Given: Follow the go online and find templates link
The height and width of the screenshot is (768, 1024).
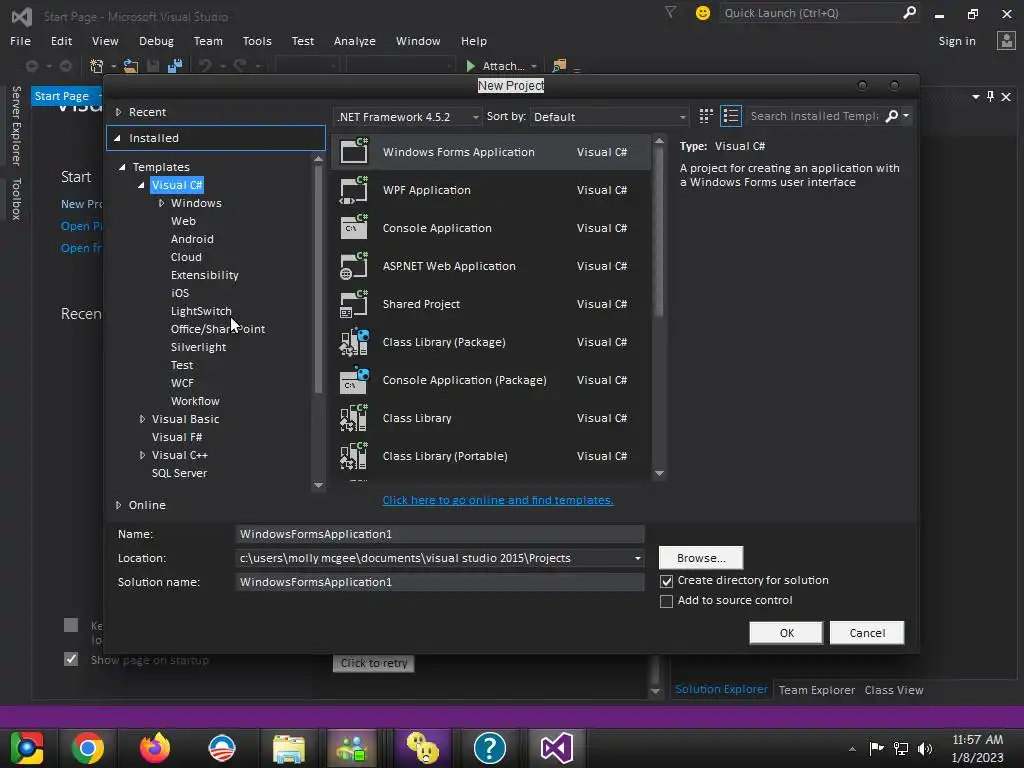Looking at the screenshot, I should 498,500.
